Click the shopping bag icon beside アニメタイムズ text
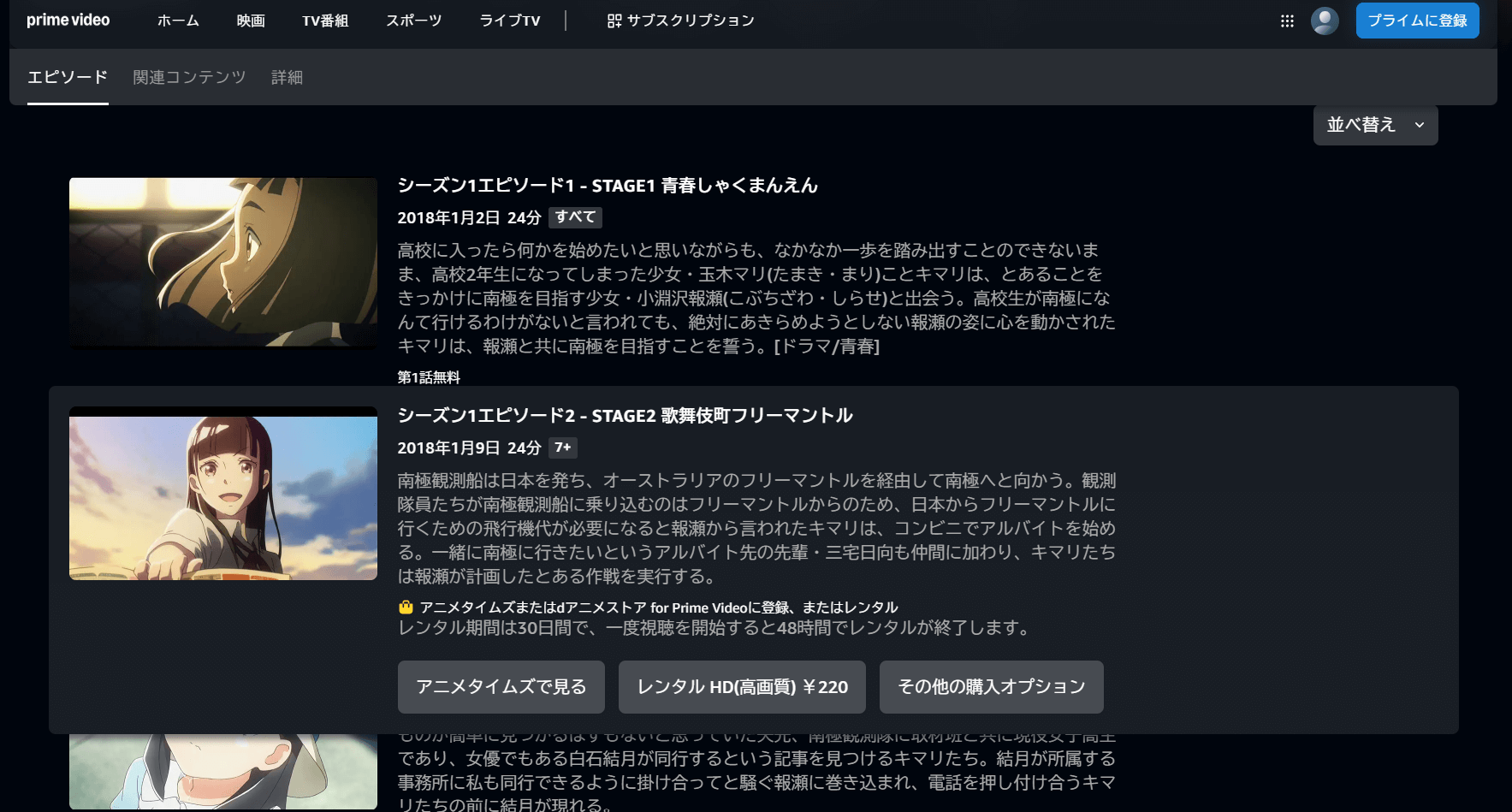 click(x=406, y=608)
